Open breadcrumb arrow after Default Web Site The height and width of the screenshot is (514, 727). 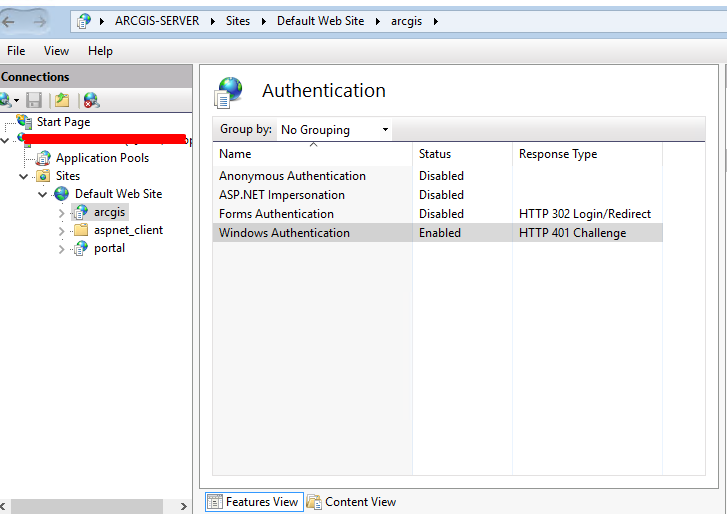click(x=378, y=21)
